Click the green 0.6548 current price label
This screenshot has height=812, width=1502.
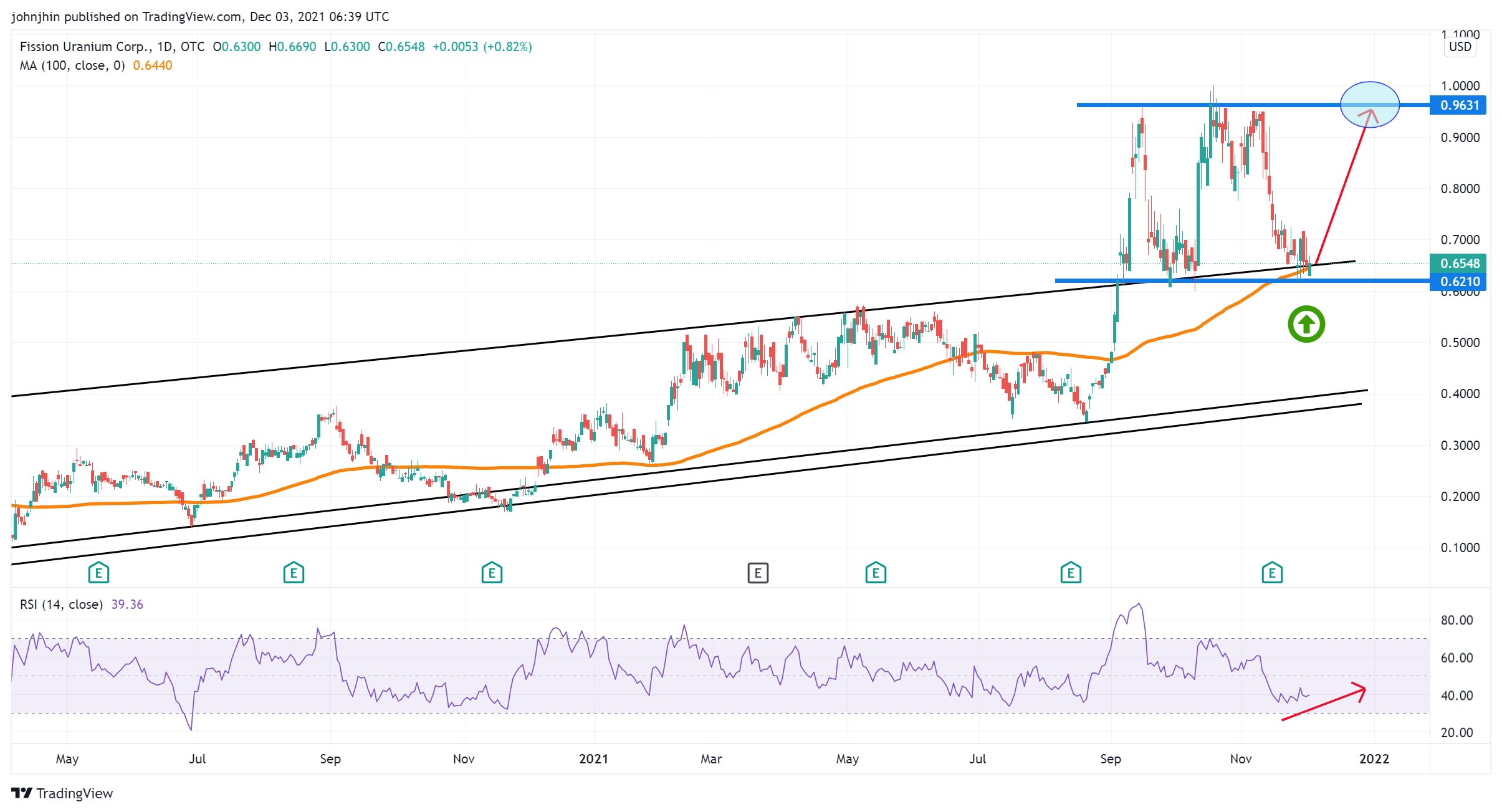(1459, 263)
